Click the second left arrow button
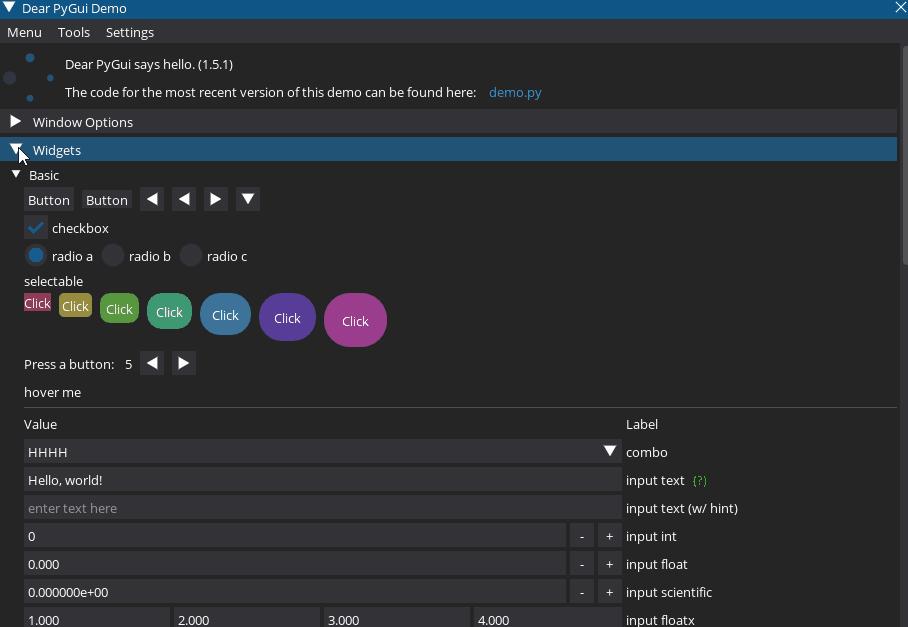Image resolution: width=908 pixels, height=627 pixels. point(184,199)
